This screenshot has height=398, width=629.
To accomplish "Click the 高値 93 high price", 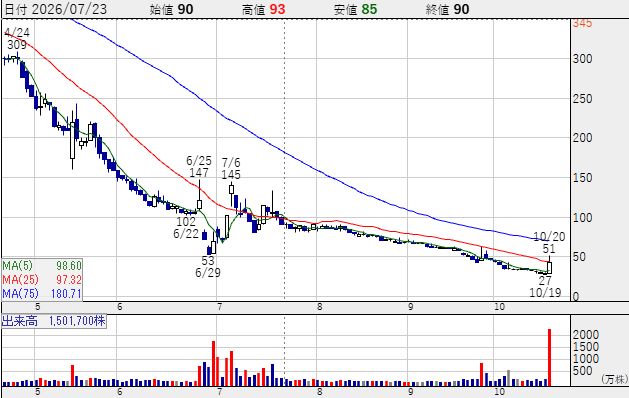I will 264,9.
